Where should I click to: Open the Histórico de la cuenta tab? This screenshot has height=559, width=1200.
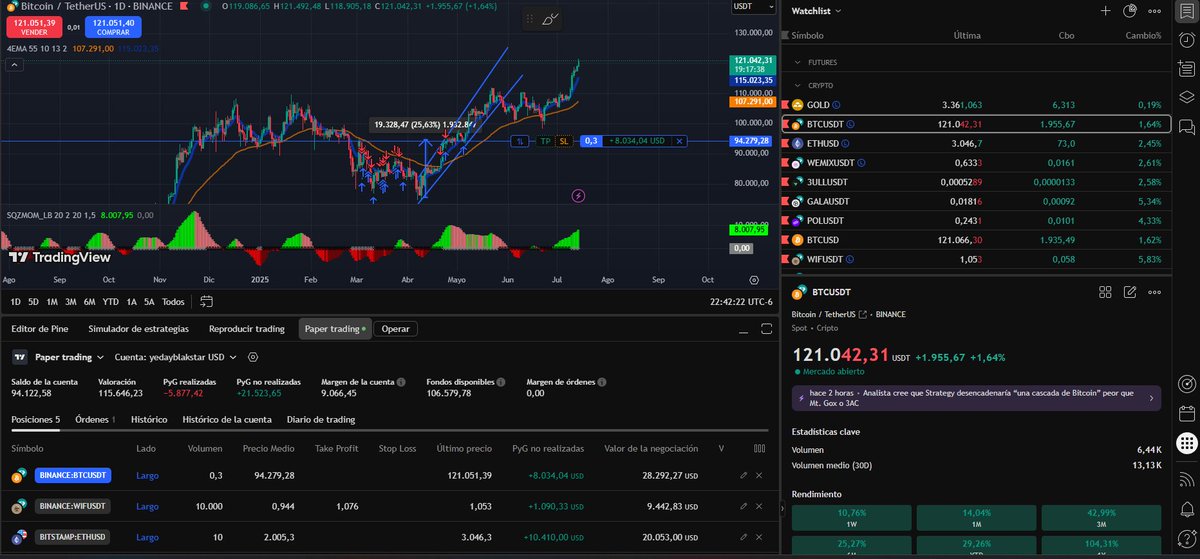click(x=226, y=419)
